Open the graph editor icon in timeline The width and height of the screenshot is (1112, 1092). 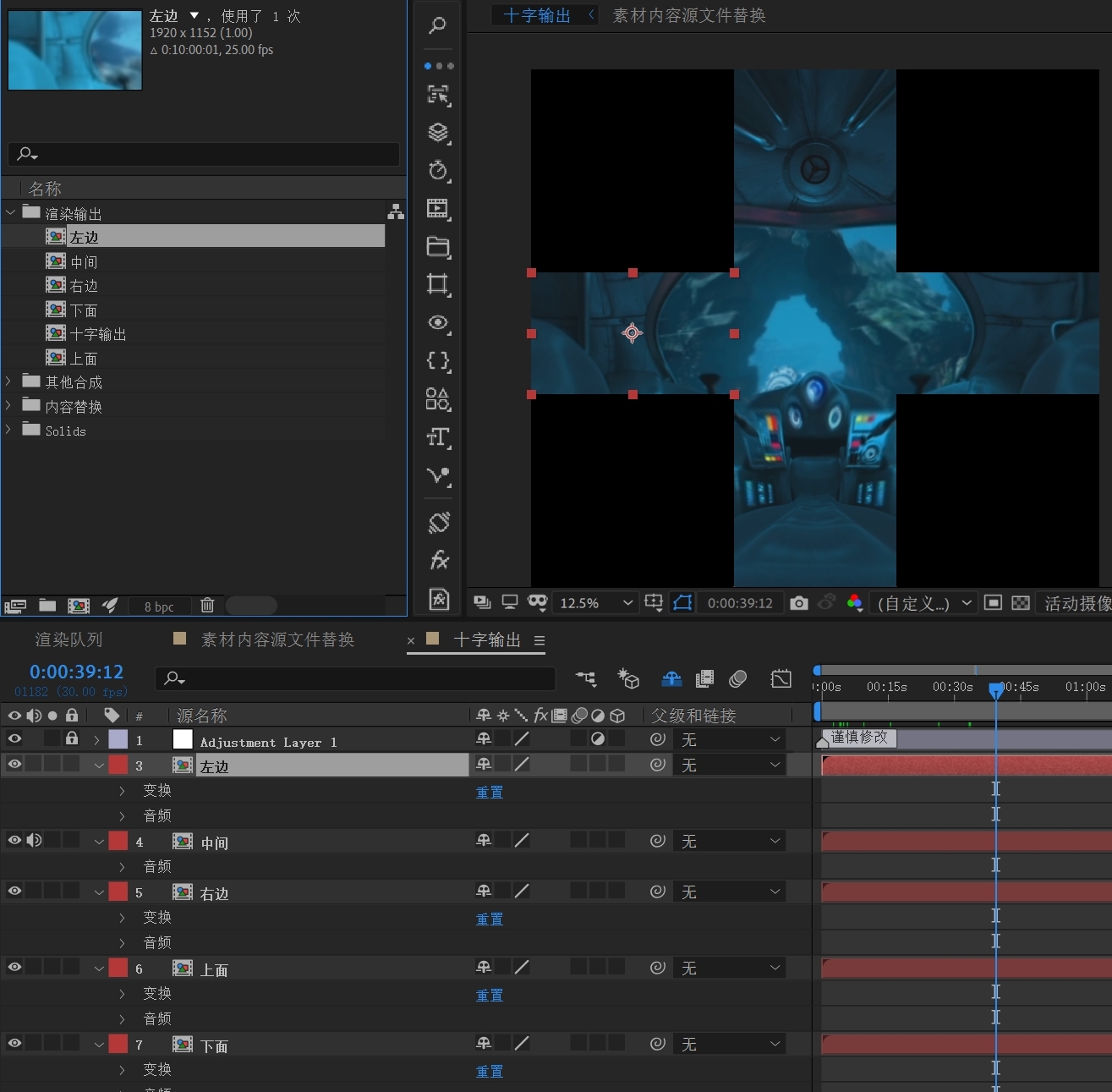coord(781,678)
